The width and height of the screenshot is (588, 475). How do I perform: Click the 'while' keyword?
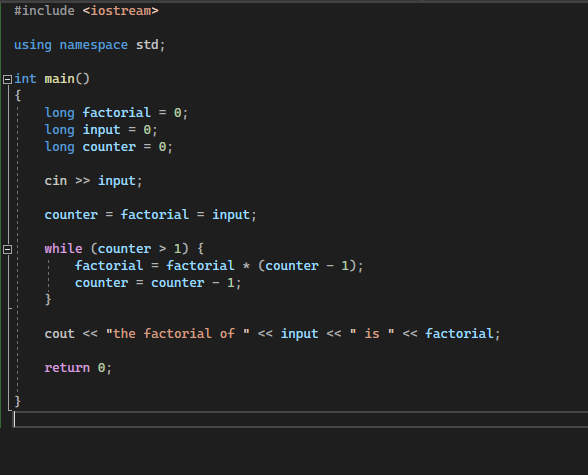(63, 249)
